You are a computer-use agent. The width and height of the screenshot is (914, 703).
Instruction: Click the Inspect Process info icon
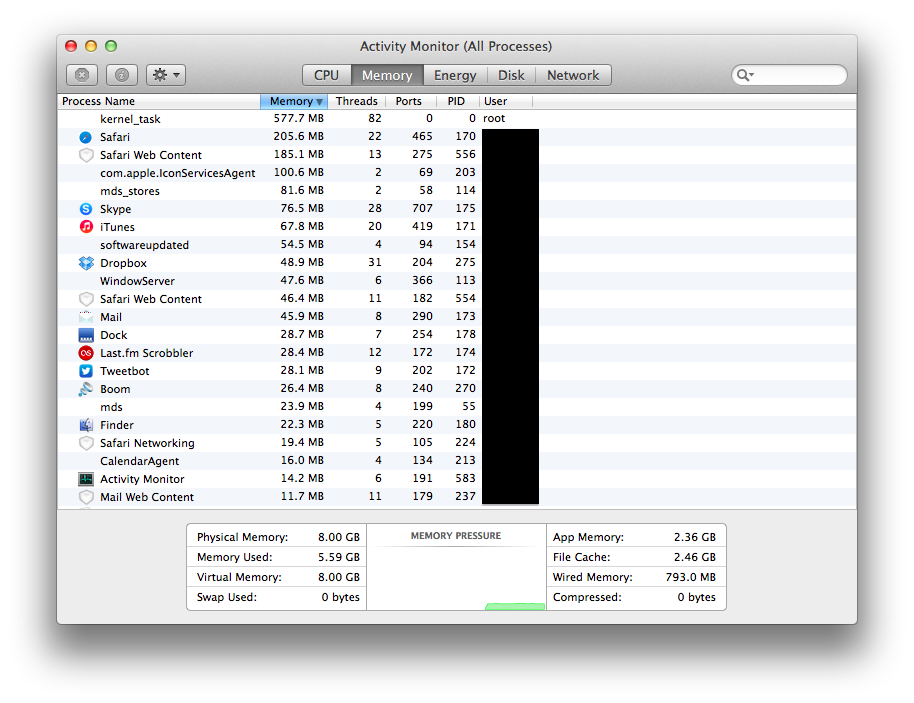(122, 75)
